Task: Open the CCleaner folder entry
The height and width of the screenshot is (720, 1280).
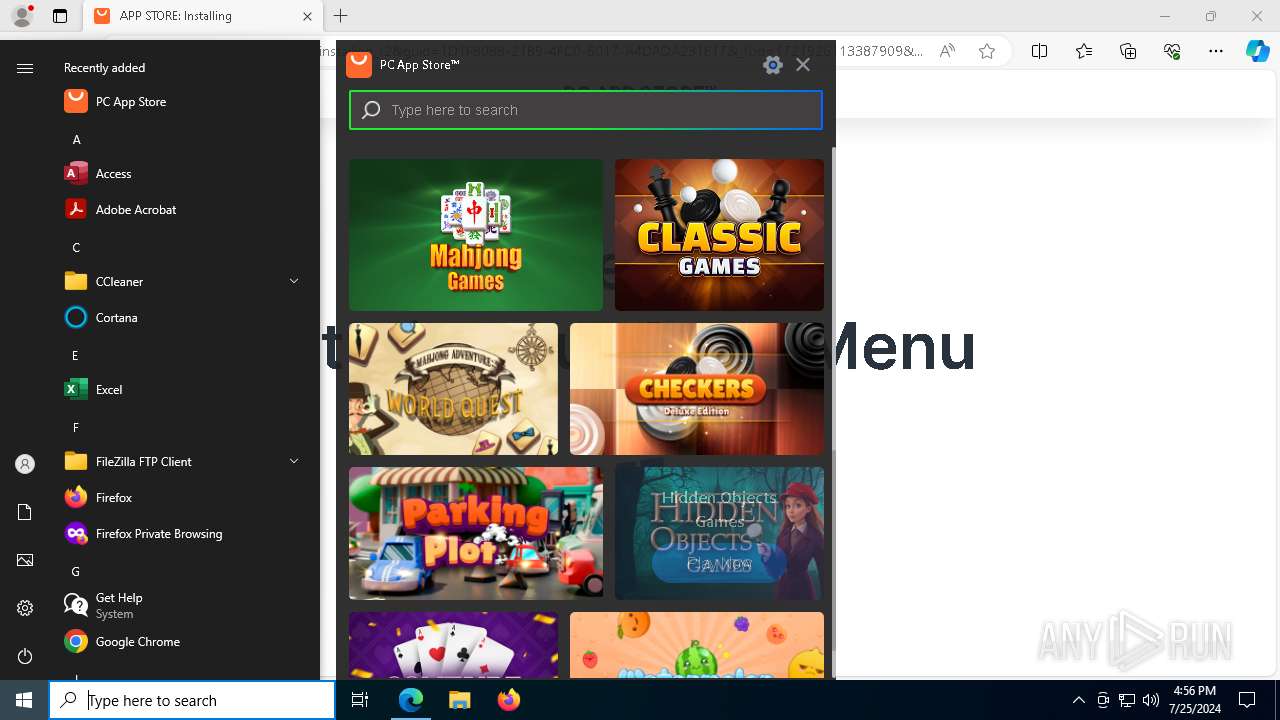Action: point(184,281)
